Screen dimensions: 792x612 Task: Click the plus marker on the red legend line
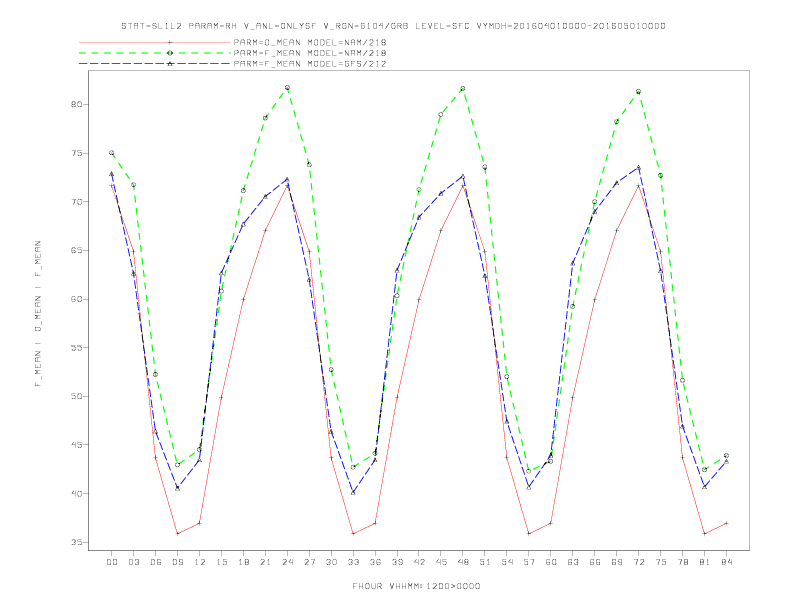pos(170,43)
